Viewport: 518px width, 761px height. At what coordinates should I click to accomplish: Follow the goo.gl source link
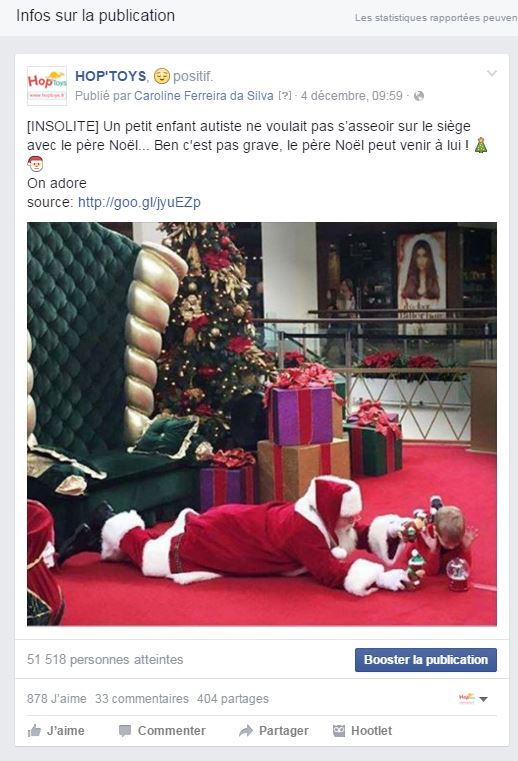pos(139,202)
